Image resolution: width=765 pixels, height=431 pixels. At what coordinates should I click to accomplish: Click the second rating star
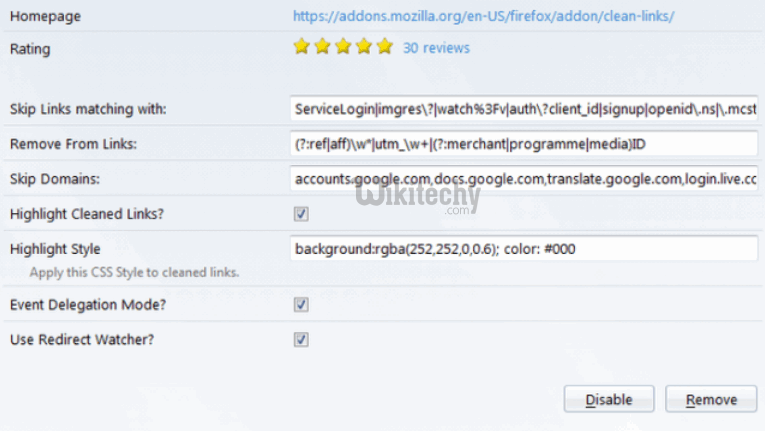click(322, 47)
